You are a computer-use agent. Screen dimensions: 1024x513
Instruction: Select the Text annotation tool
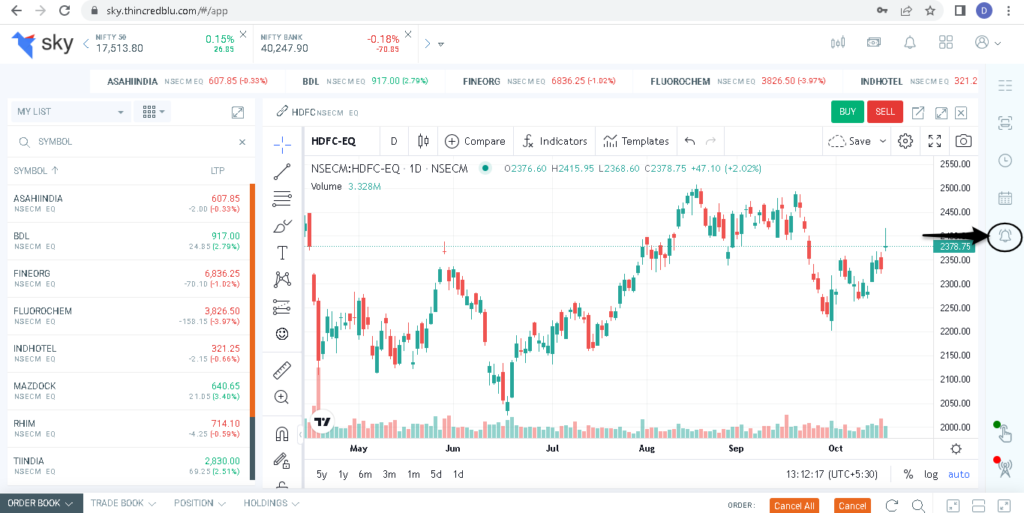(282, 253)
